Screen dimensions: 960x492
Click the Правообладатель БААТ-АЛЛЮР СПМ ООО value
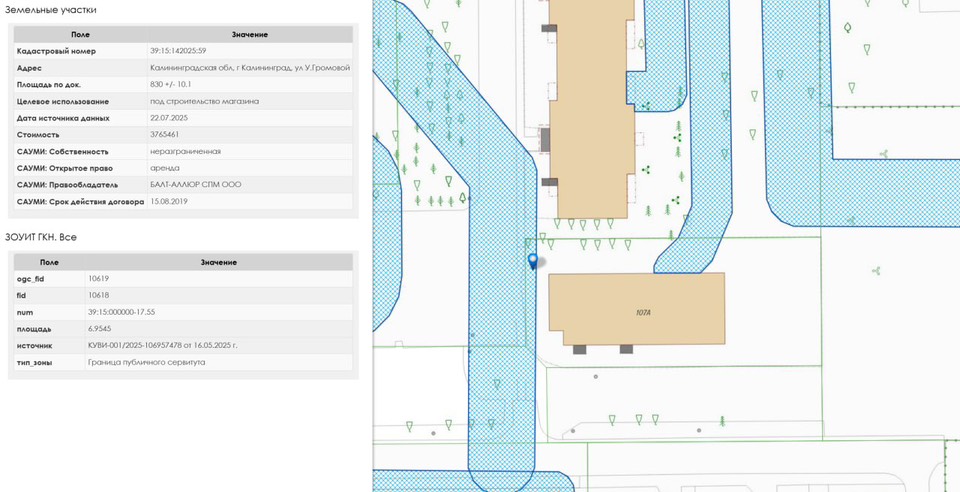coord(195,184)
